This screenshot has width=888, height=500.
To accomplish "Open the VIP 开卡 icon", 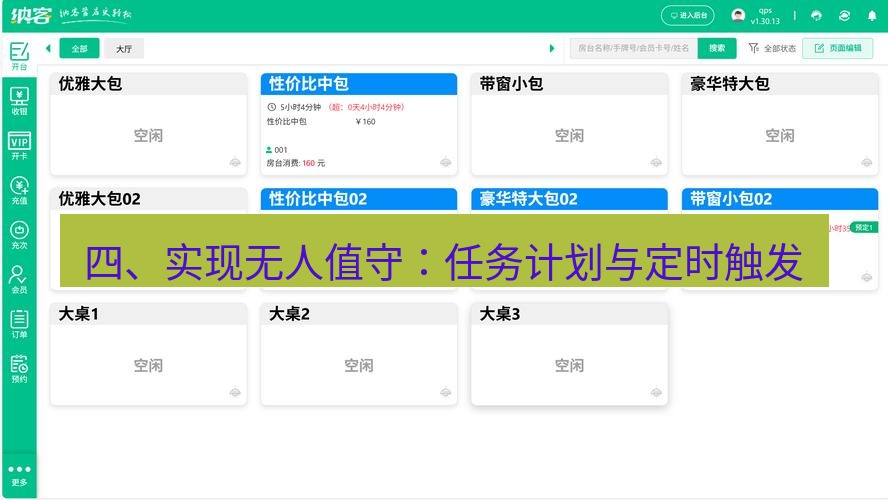I will [19, 146].
